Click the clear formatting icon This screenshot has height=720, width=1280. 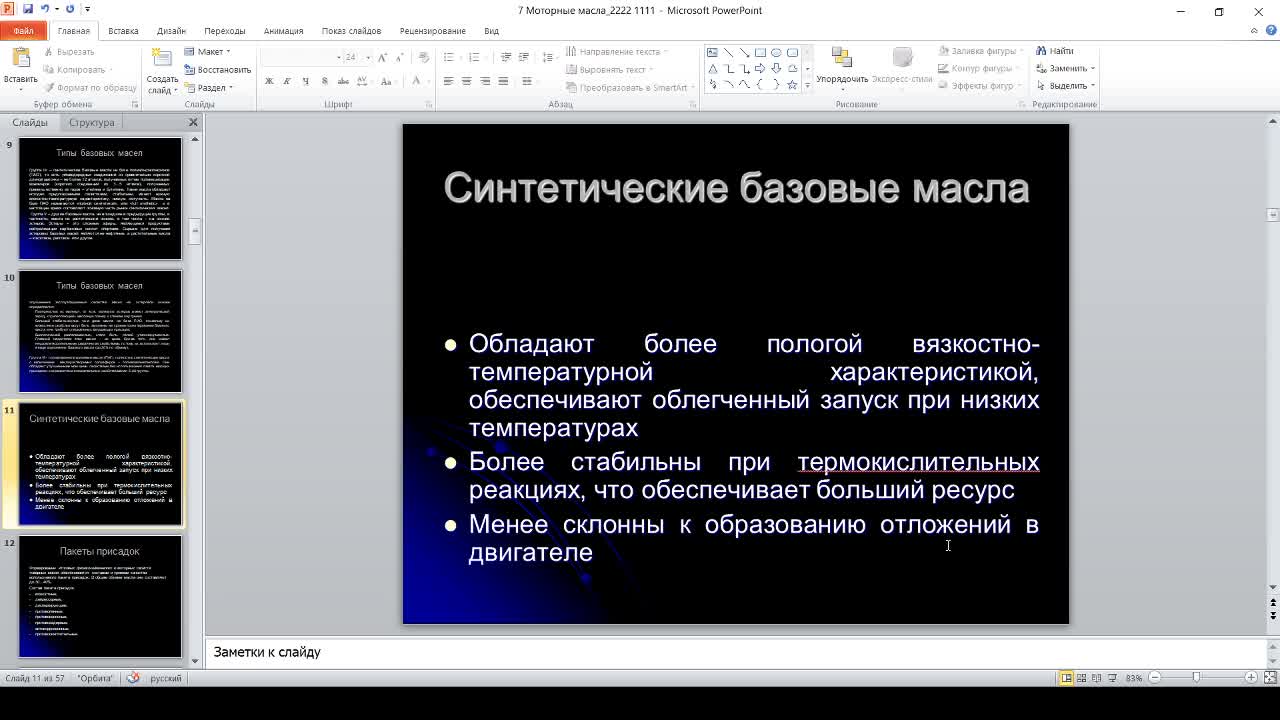(424, 57)
